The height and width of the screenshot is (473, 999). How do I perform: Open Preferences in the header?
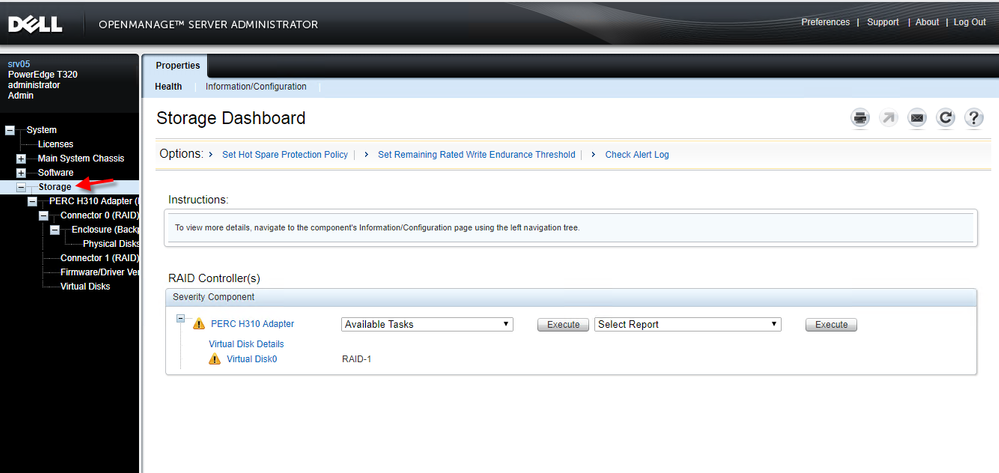coord(825,22)
